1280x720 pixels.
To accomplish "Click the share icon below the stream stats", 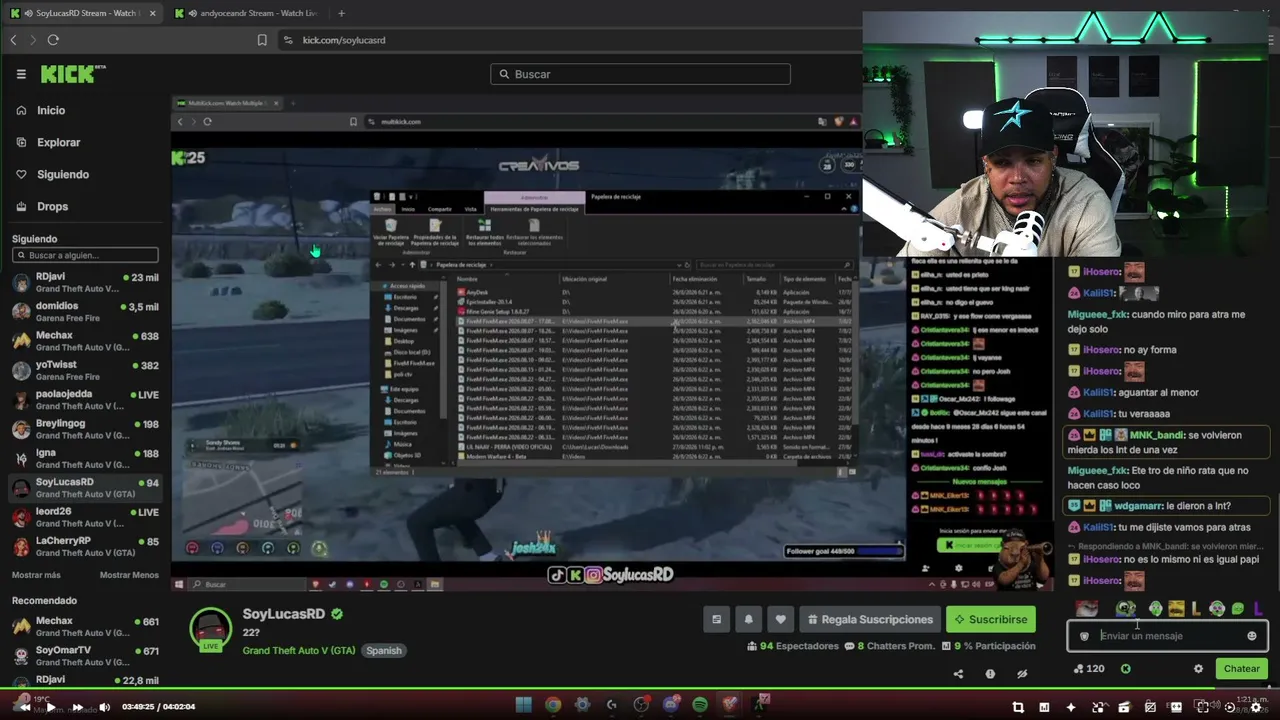I will pos(958,674).
